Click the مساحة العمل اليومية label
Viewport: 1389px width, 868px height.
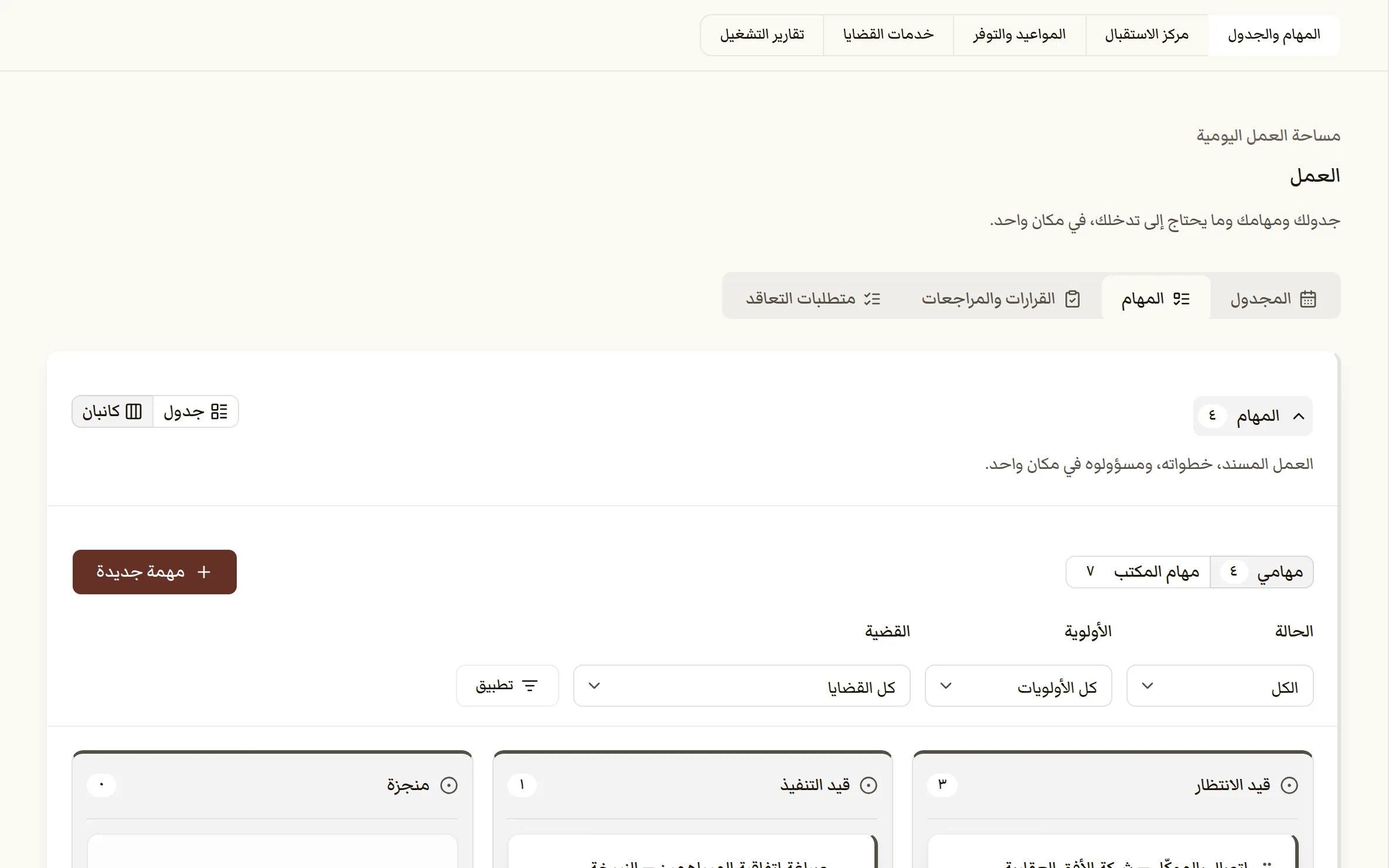coord(1268,136)
